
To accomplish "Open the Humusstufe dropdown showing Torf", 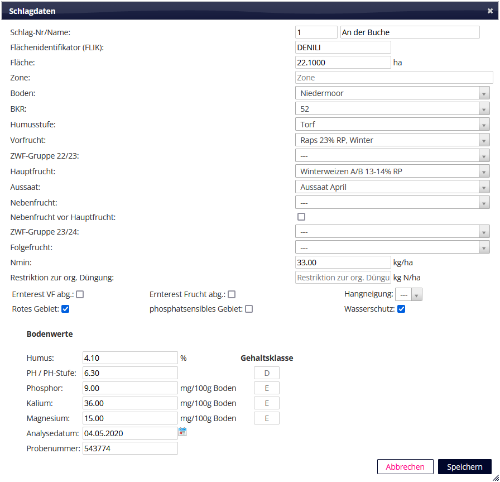I will click(x=392, y=124).
